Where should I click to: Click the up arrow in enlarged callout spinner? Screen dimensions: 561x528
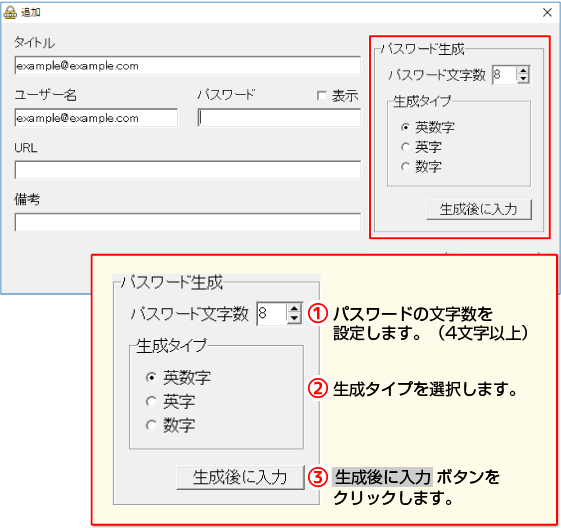point(294,308)
